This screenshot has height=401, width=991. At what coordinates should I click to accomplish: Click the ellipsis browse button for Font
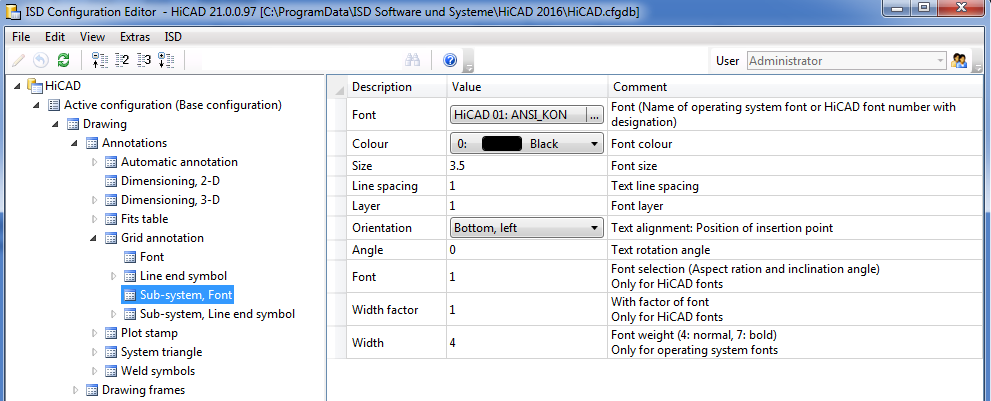coord(595,114)
